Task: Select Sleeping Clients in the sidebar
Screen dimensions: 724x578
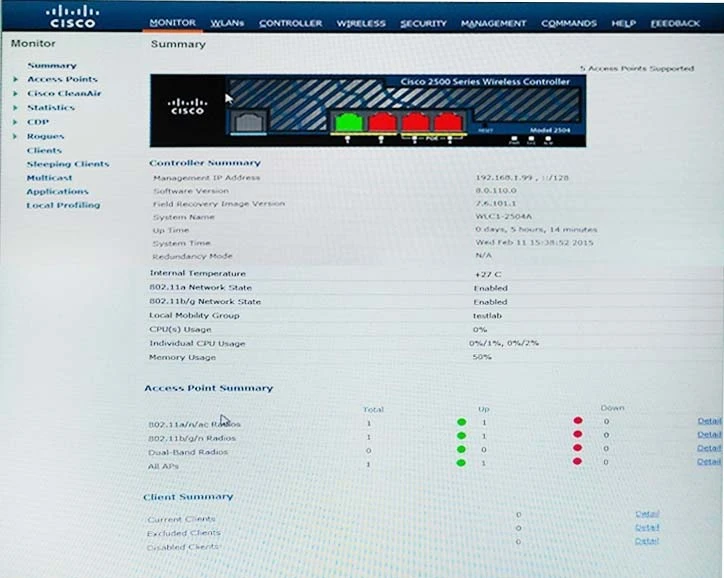Action: click(67, 164)
